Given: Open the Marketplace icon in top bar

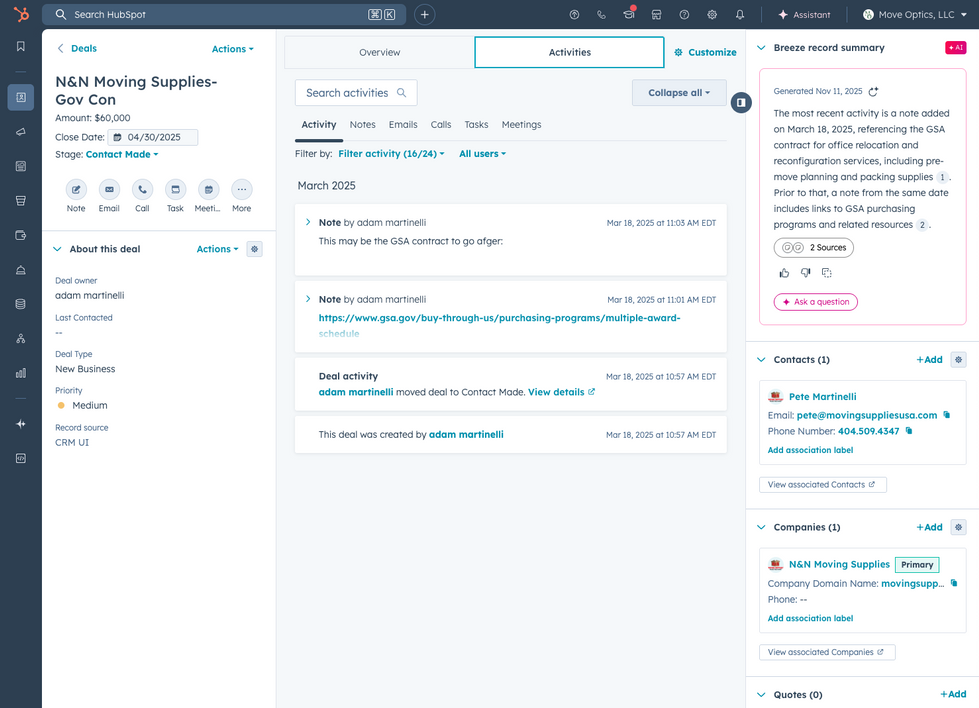Looking at the screenshot, I should tap(656, 14).
